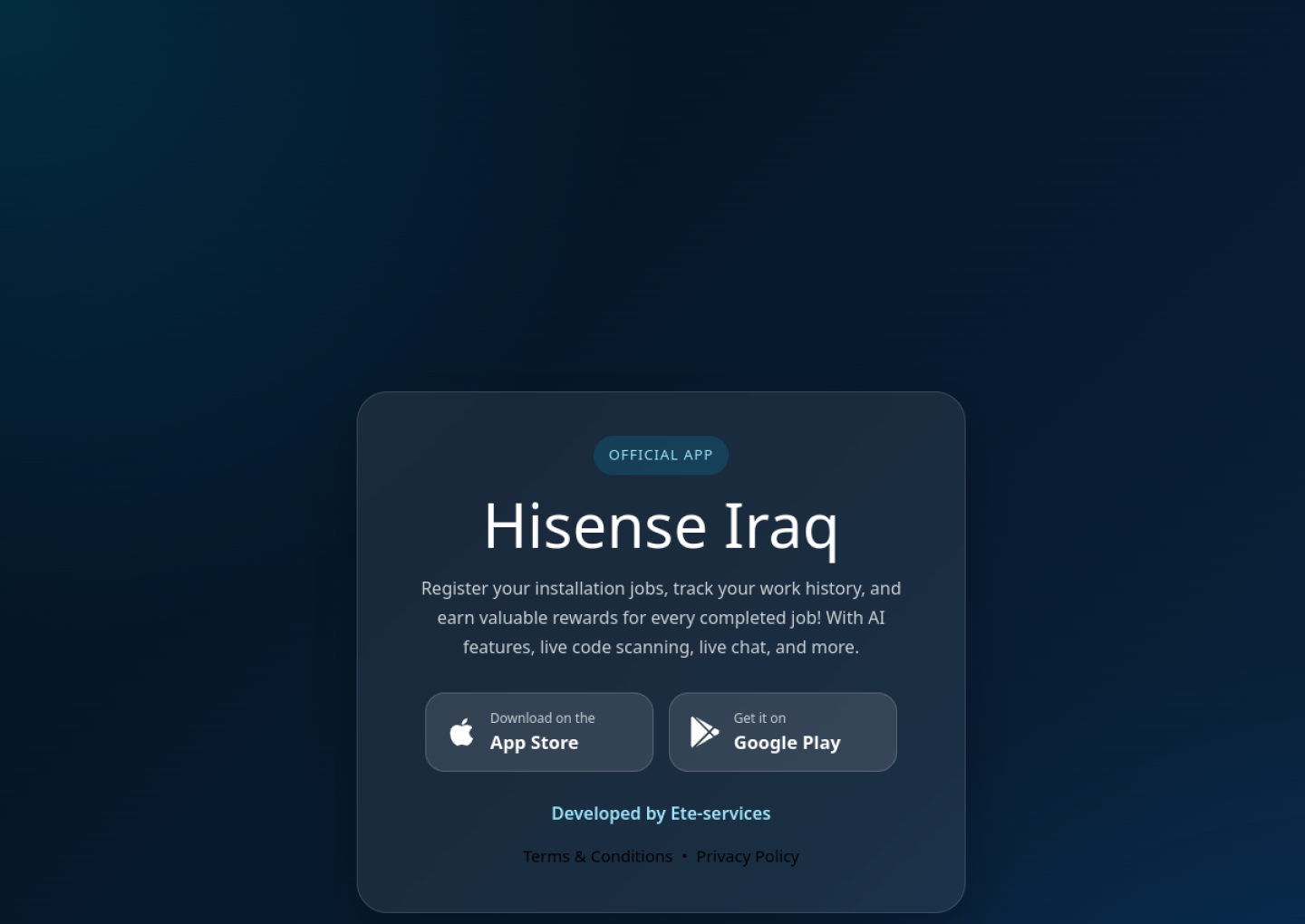
Task: Click the OFFICIAL APP badge
Action: coord(661,455)
